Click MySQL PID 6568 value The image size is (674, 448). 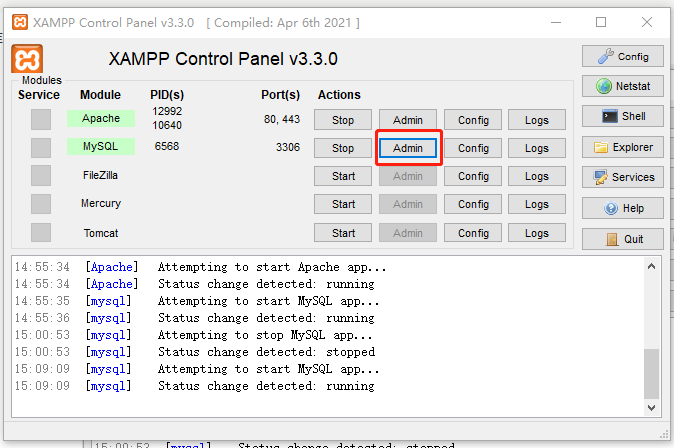[167, 146]
